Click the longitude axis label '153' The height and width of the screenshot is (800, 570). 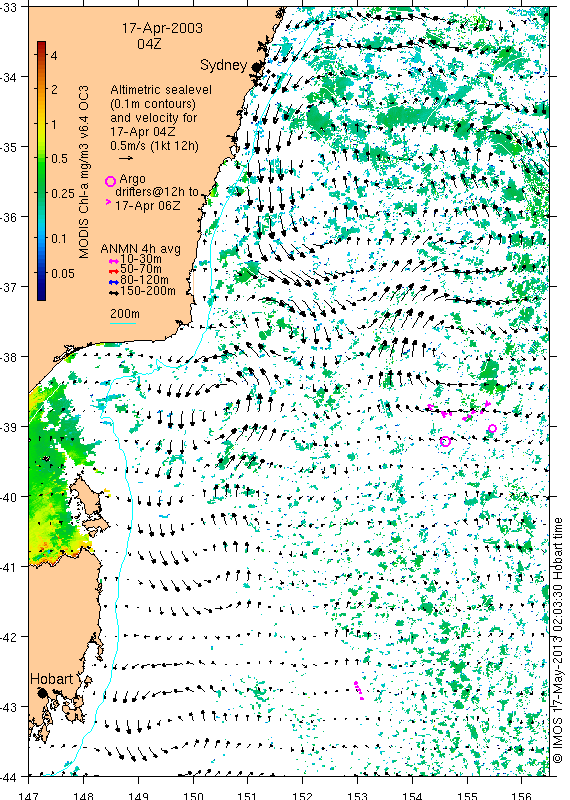(x=357, y=795)
